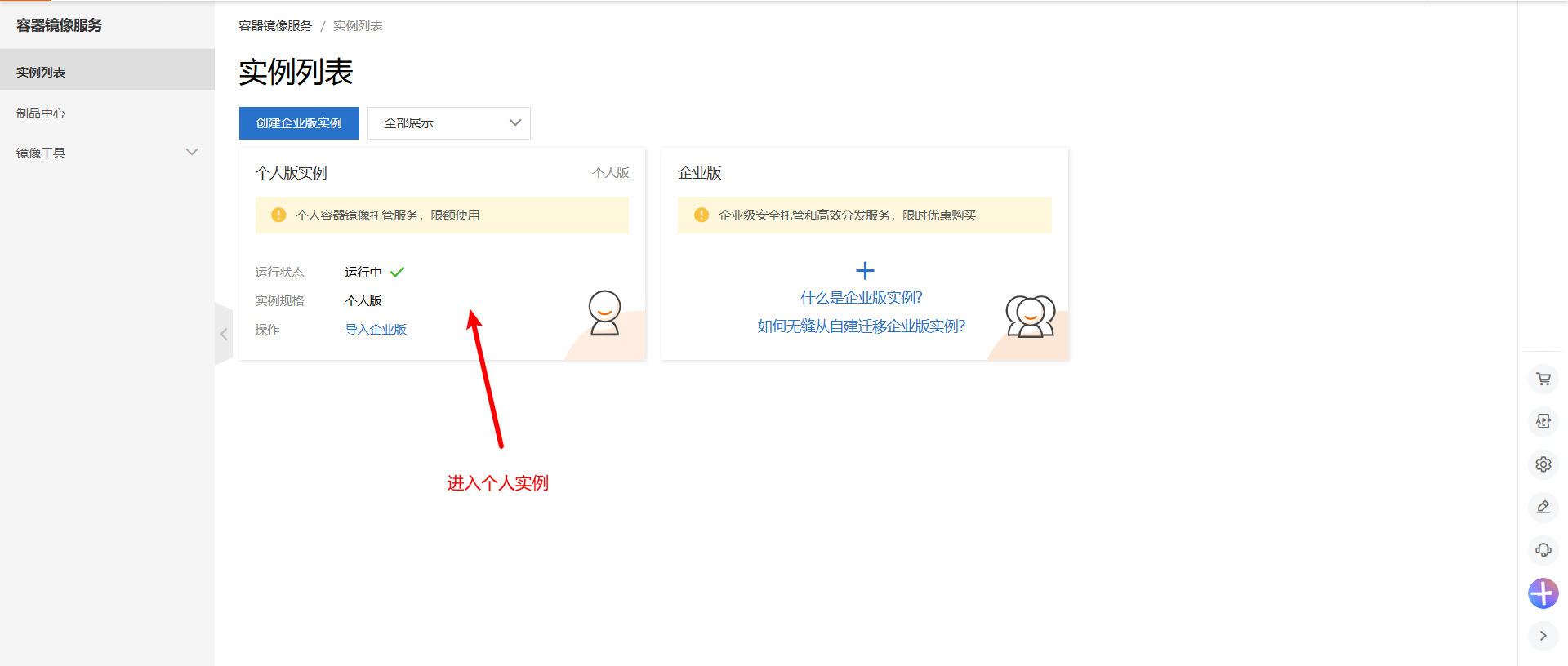Click 容器镜像服务 in the breadcrumb
Viewport: 1568px width, 666px height.
click(275, 26)
